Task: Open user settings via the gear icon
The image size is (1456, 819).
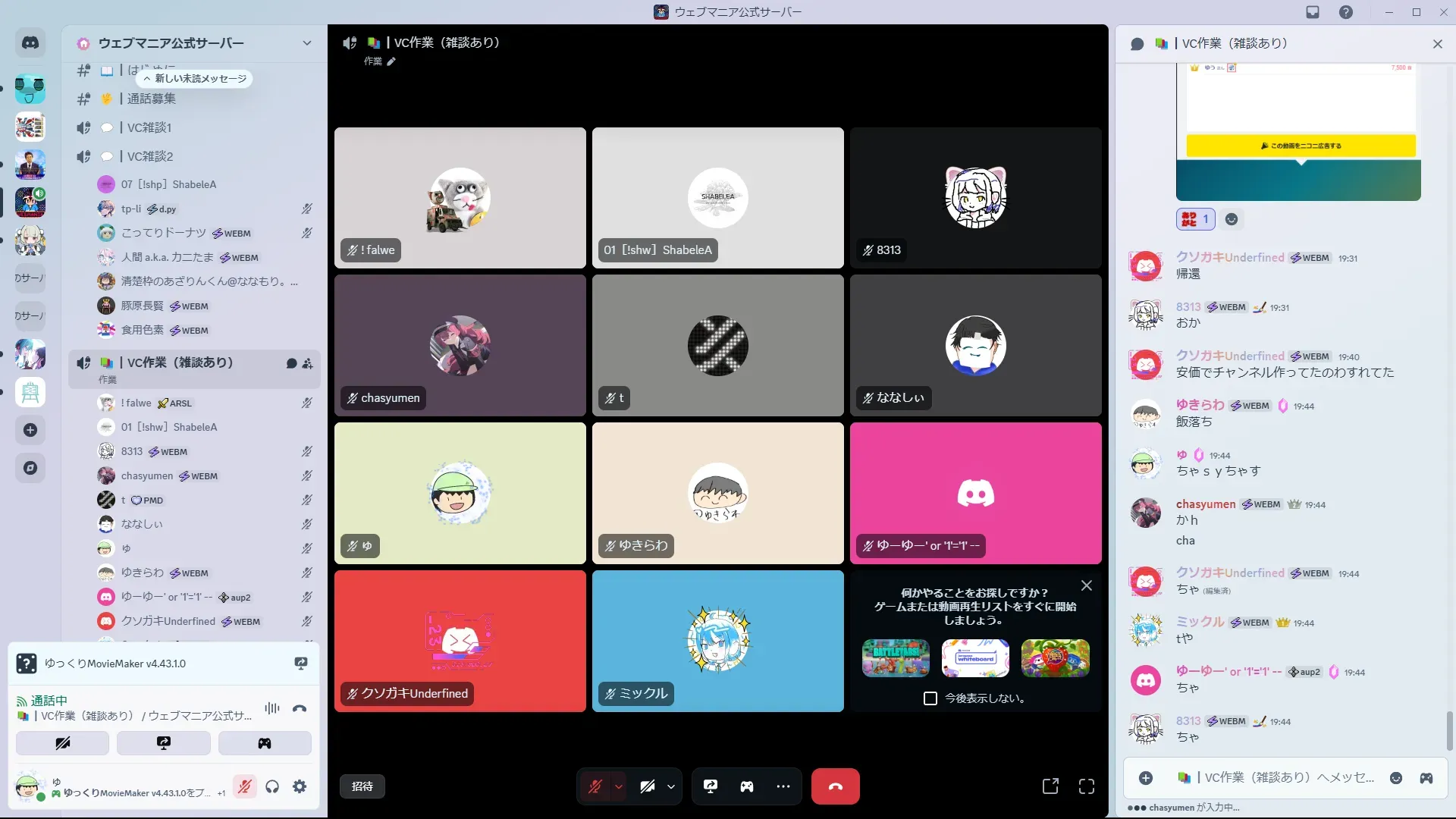Action: (300, 786)
